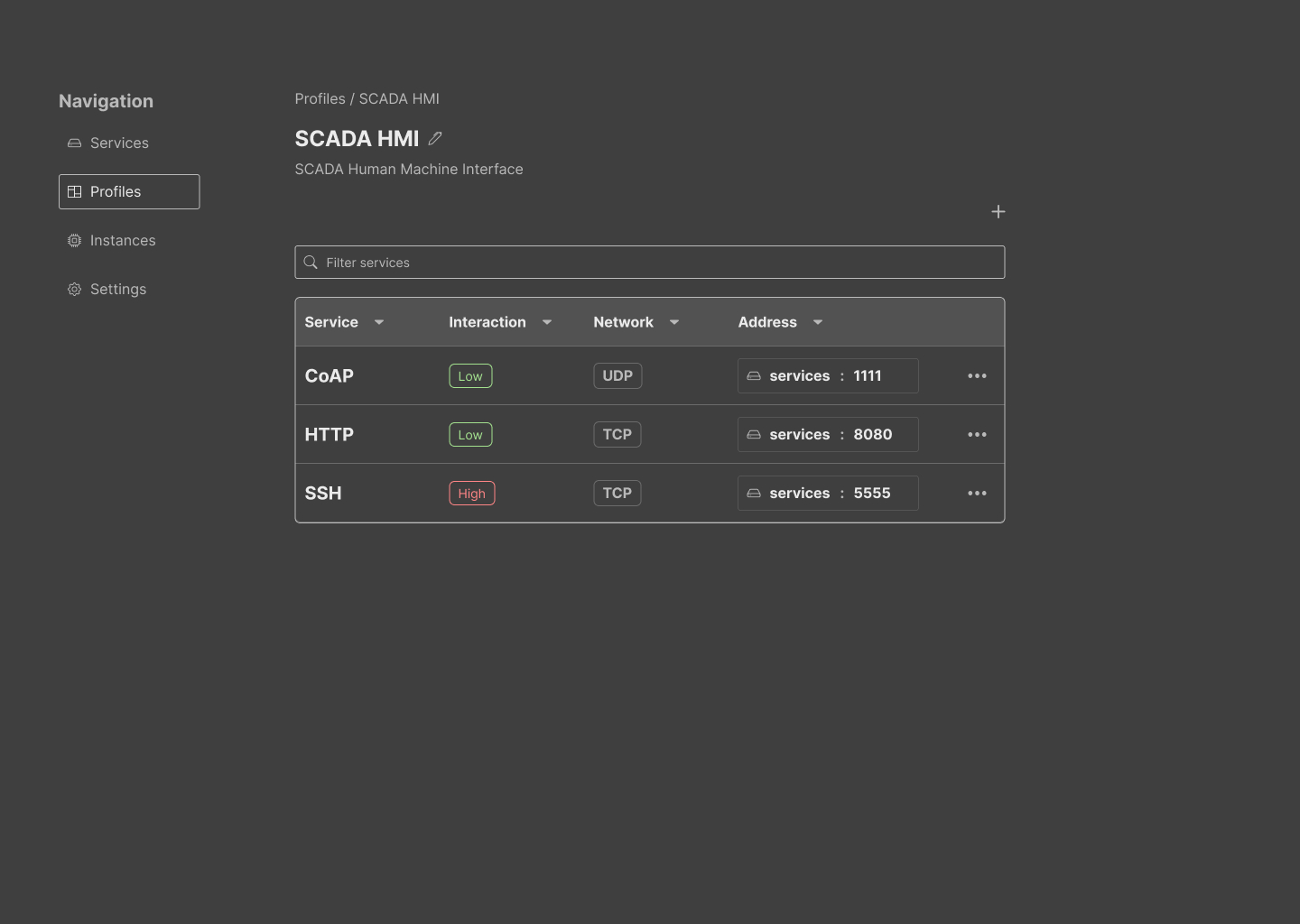The image size is (1300, 924).
Task: Expand the Address column sort dropdown
Action: coord(818,322)
